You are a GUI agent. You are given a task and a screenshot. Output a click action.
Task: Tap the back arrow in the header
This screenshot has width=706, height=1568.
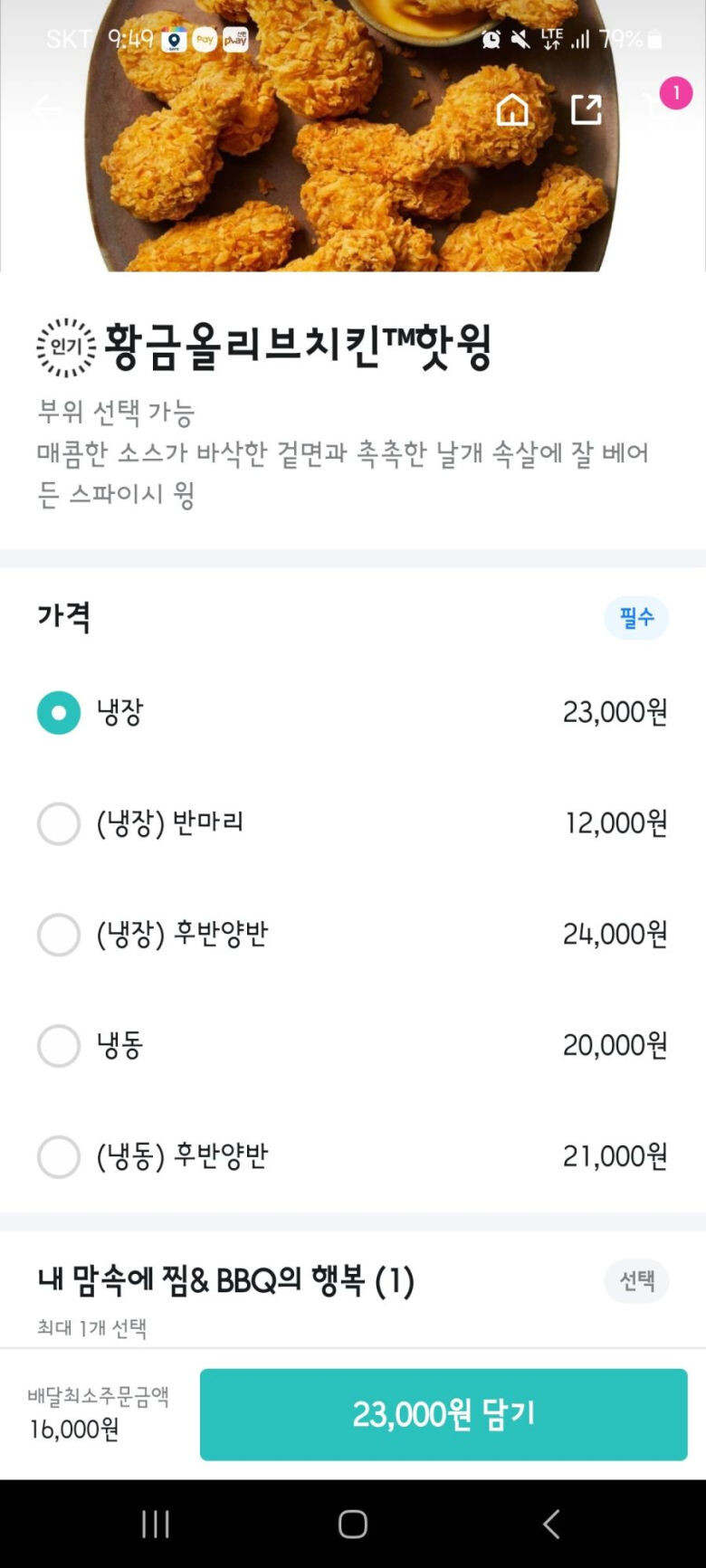click(45, 109)
